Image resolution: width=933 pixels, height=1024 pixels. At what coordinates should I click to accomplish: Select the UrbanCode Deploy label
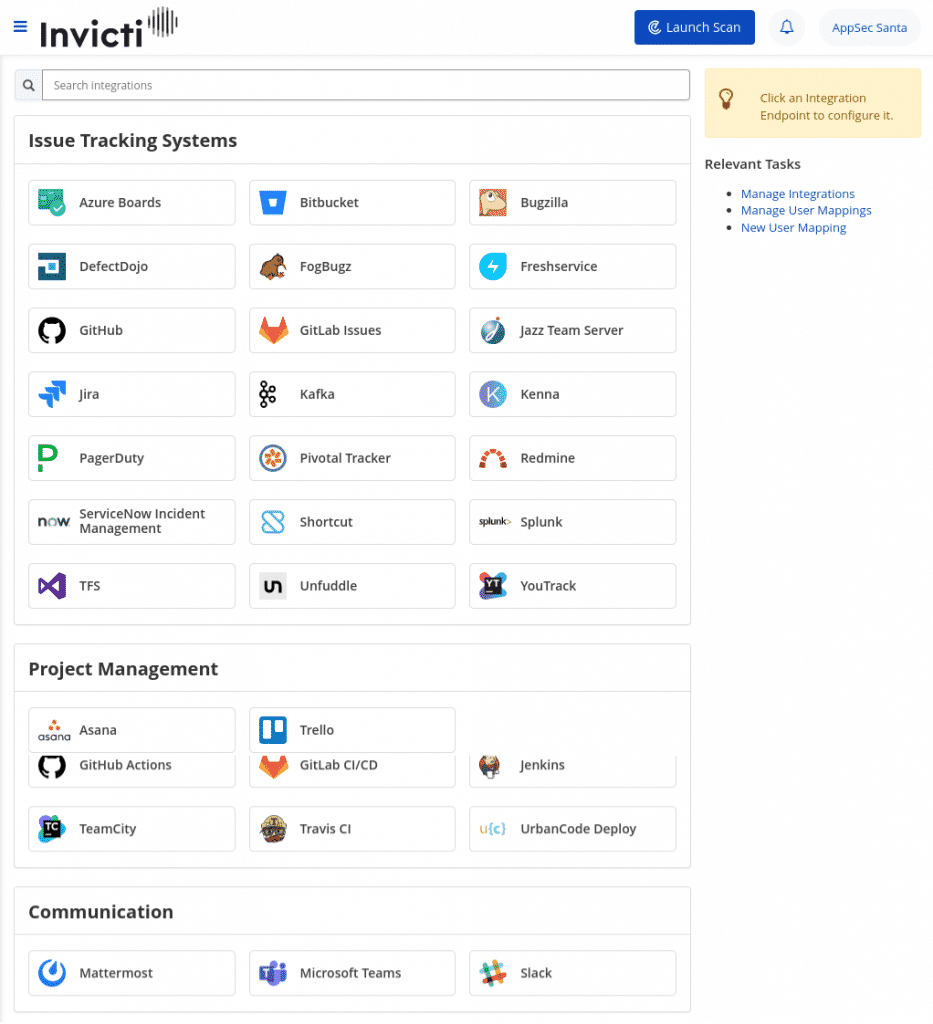pyautogui.click(x=578, y=829)
